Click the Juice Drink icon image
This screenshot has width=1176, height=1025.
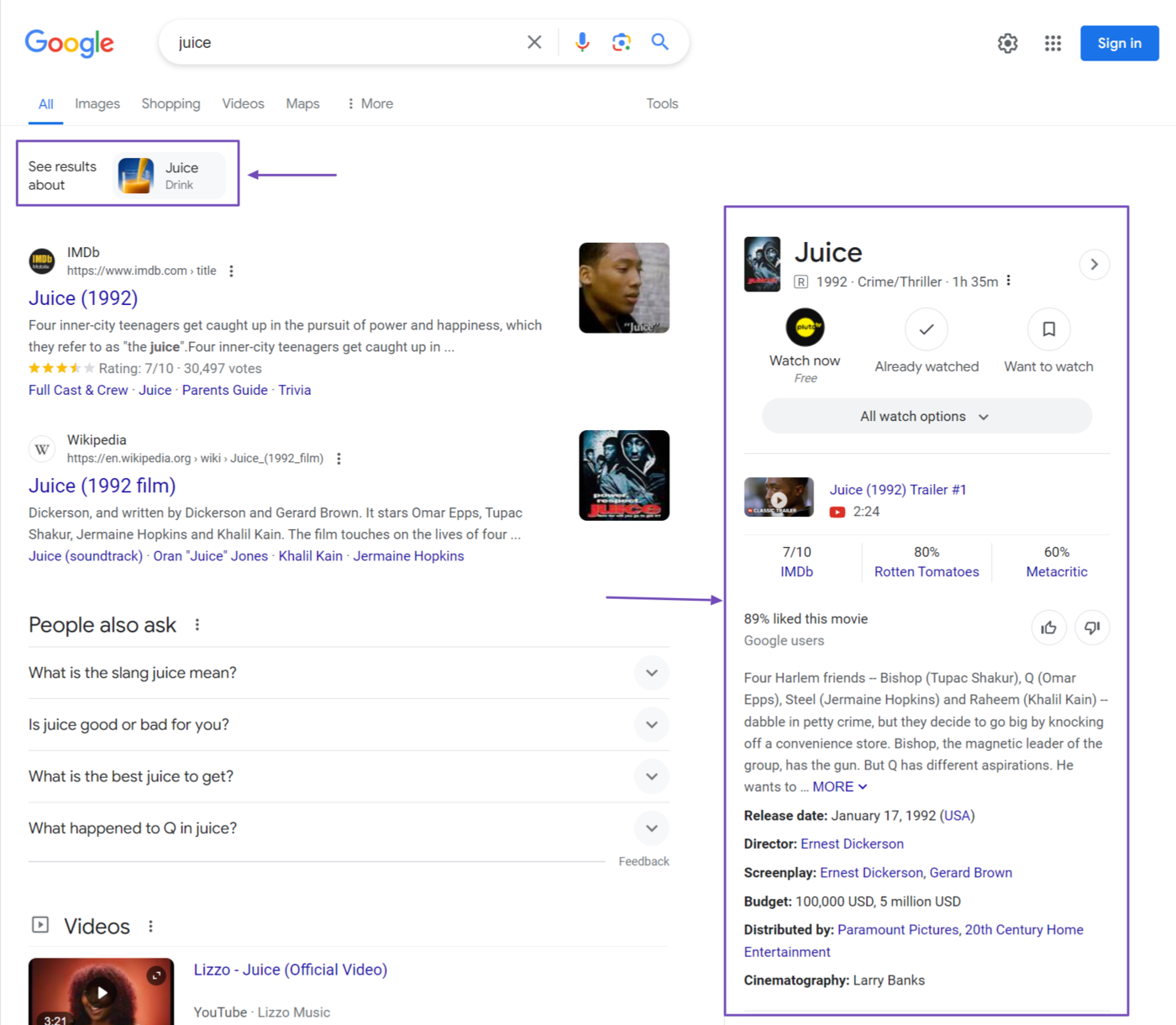pos(136,176)
